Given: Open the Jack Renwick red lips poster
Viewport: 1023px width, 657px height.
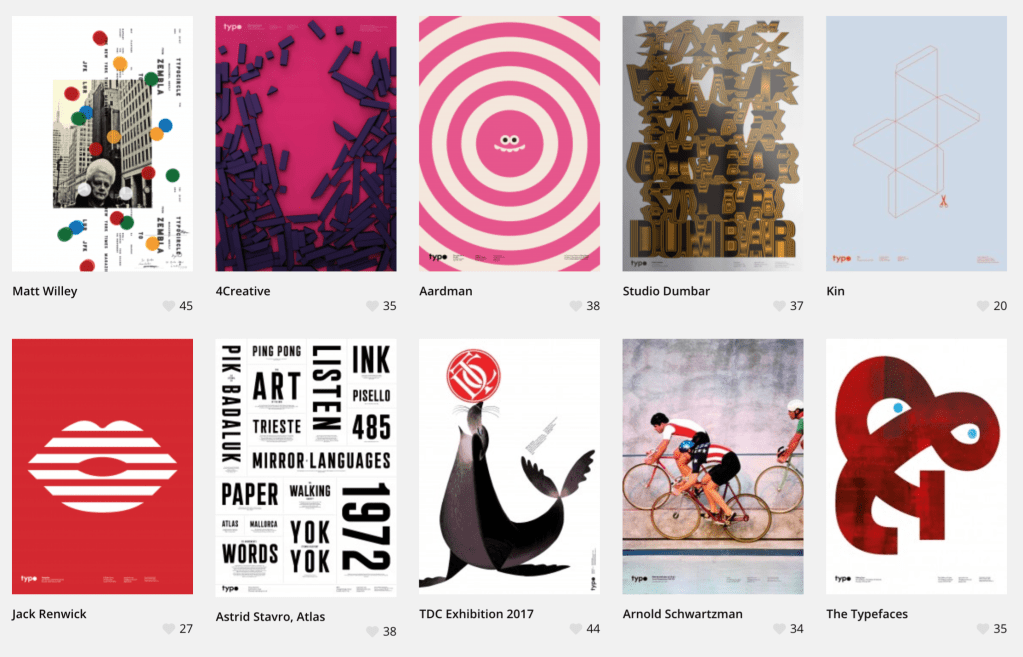Looking at the screenshot, I should tap(102, 466).
